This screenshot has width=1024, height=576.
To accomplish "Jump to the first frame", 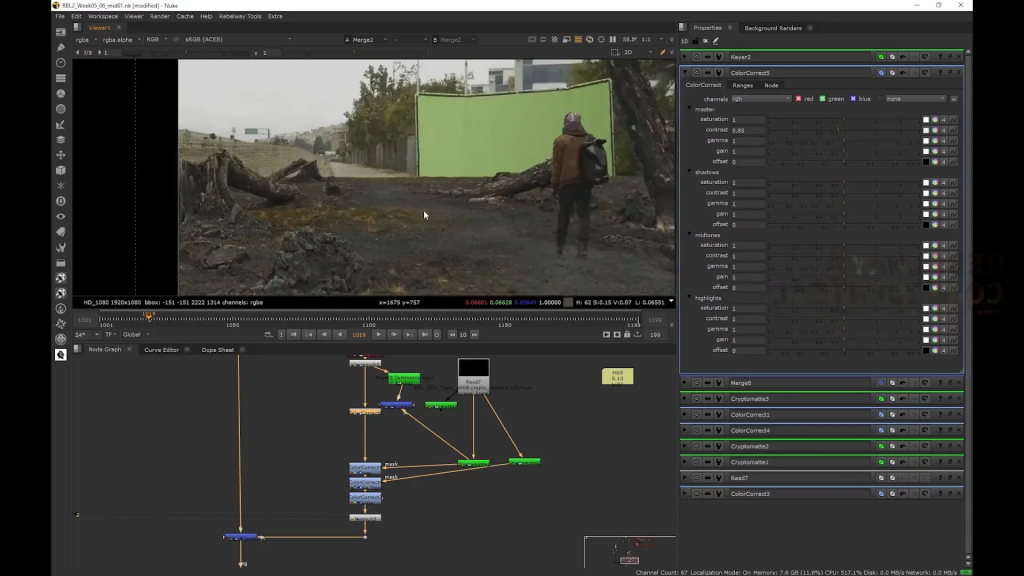I will 293,334.
